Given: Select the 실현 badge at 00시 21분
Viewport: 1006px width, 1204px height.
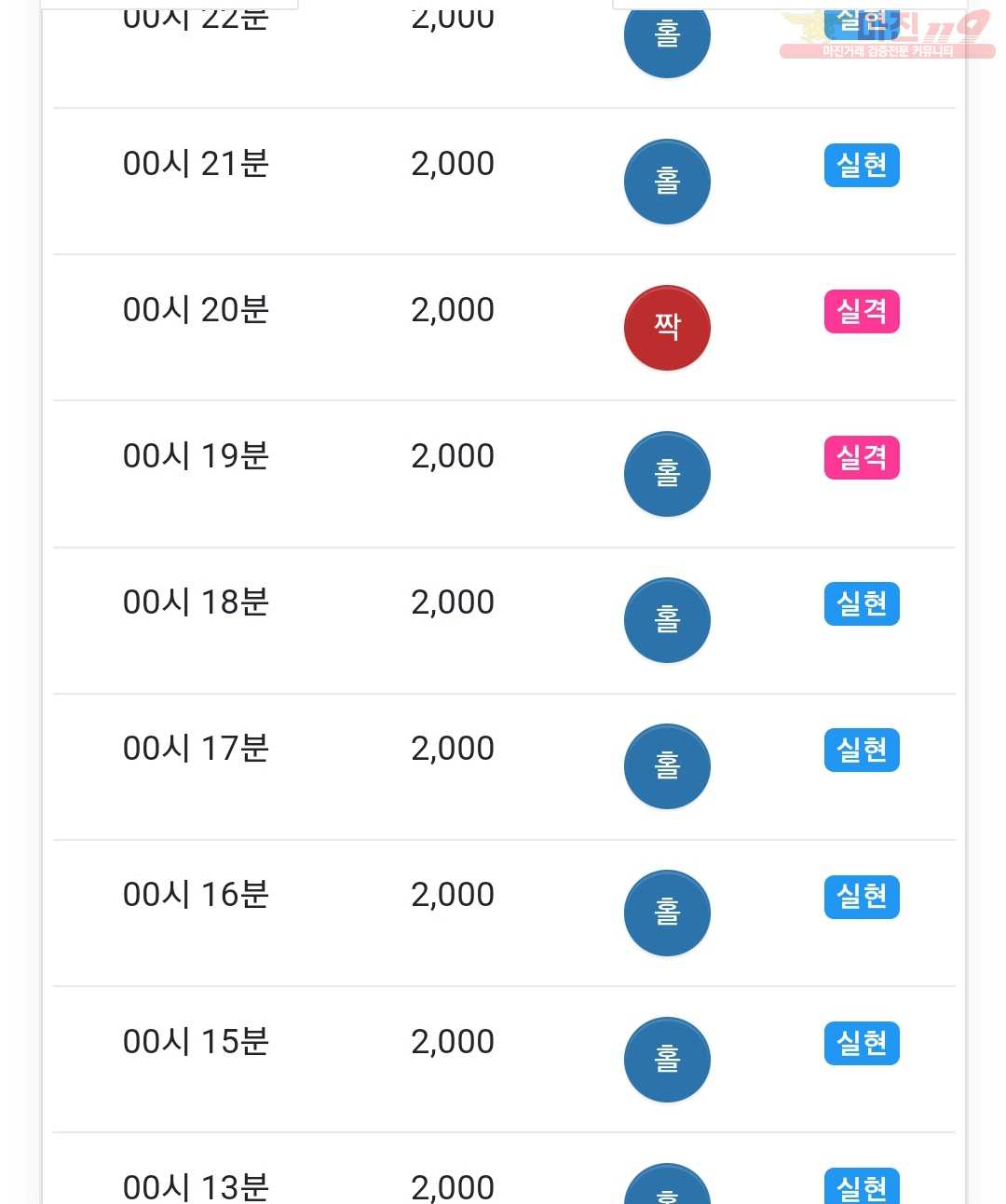Looking at the screenshot, I should click(x=862, y=165).
